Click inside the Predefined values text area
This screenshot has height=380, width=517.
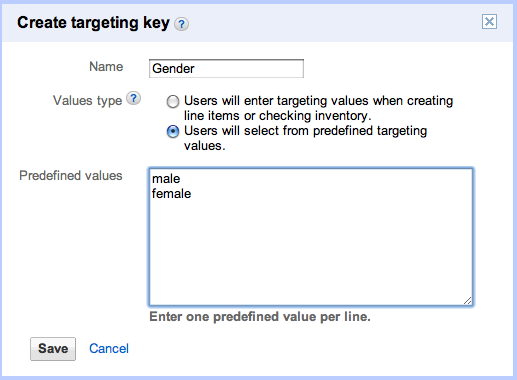click(311, 237)
